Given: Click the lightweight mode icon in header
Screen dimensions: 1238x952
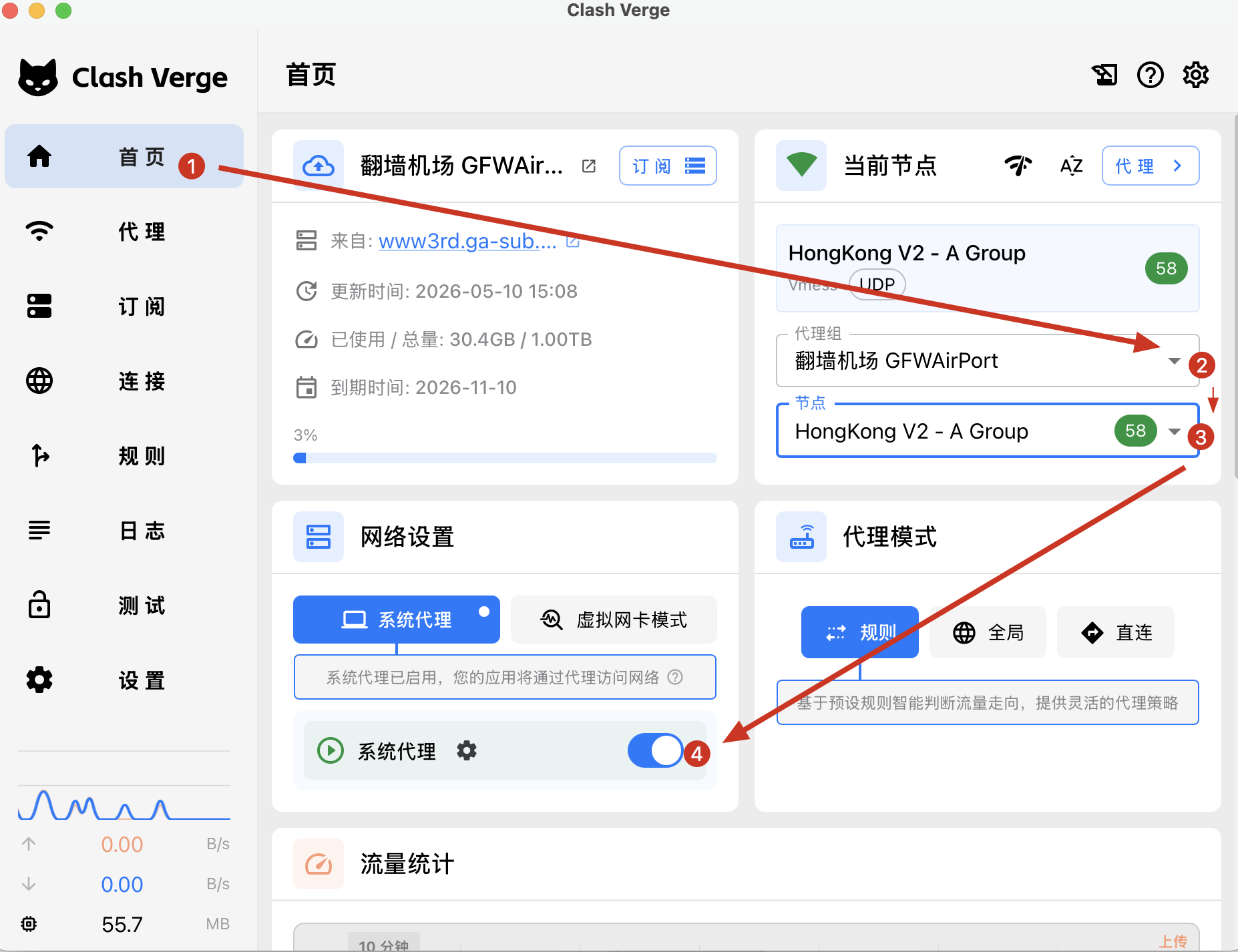Looking at the screenshot, I should click(1104, 75).
